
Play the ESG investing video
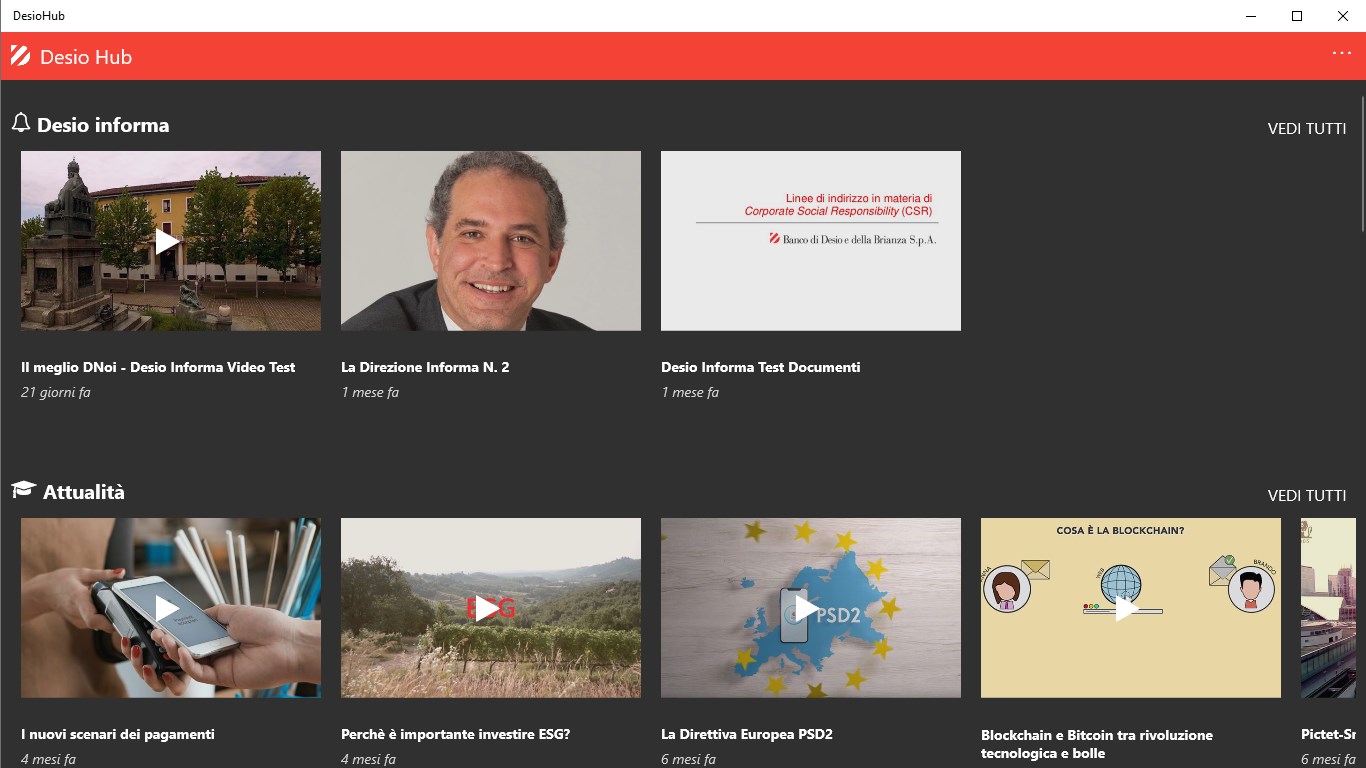click(488, 608)
